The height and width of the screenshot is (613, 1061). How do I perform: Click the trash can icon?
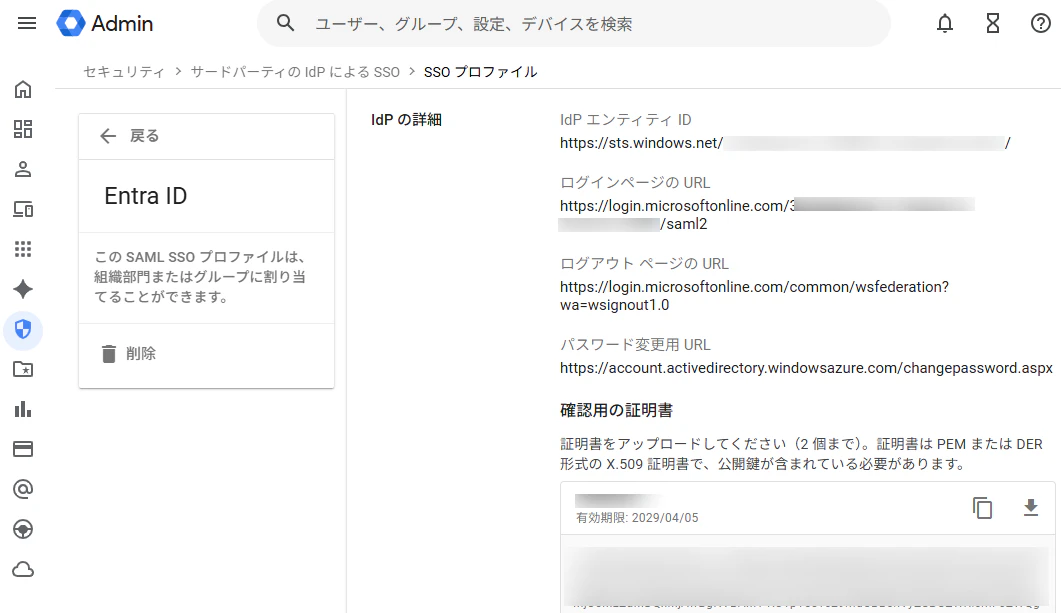109,353
